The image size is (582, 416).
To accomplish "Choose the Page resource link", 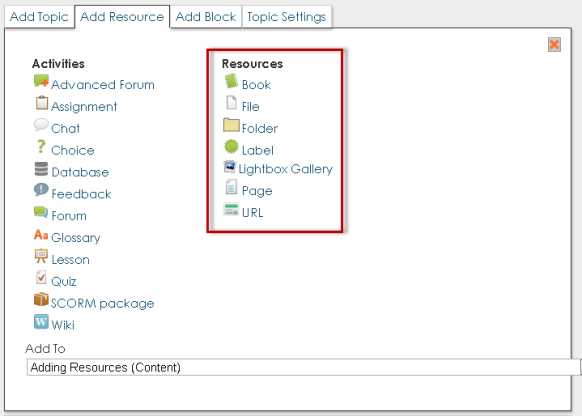I will [257, 191].
